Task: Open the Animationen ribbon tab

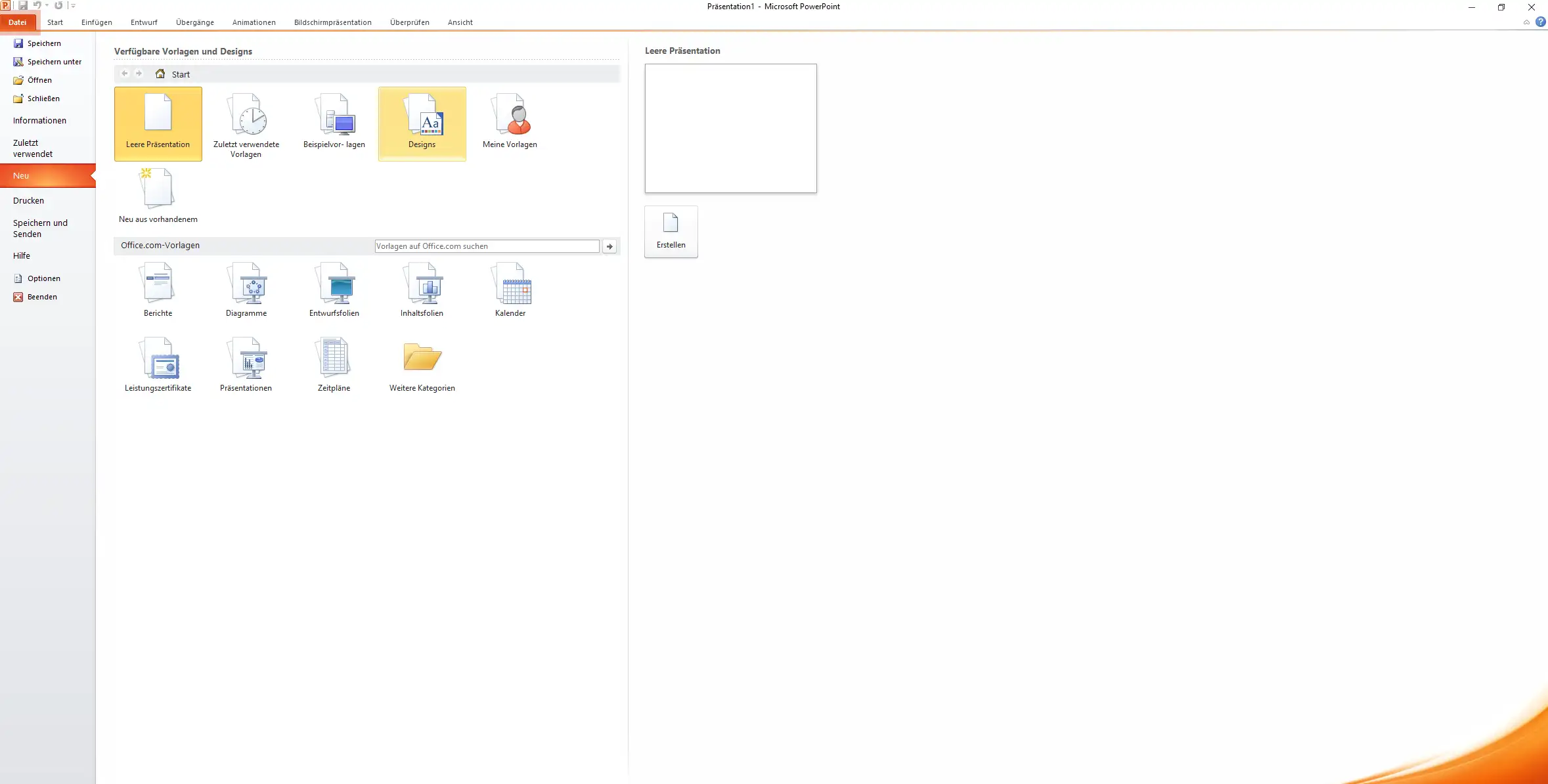Action: pyautogui.click(x=254, y=22)
